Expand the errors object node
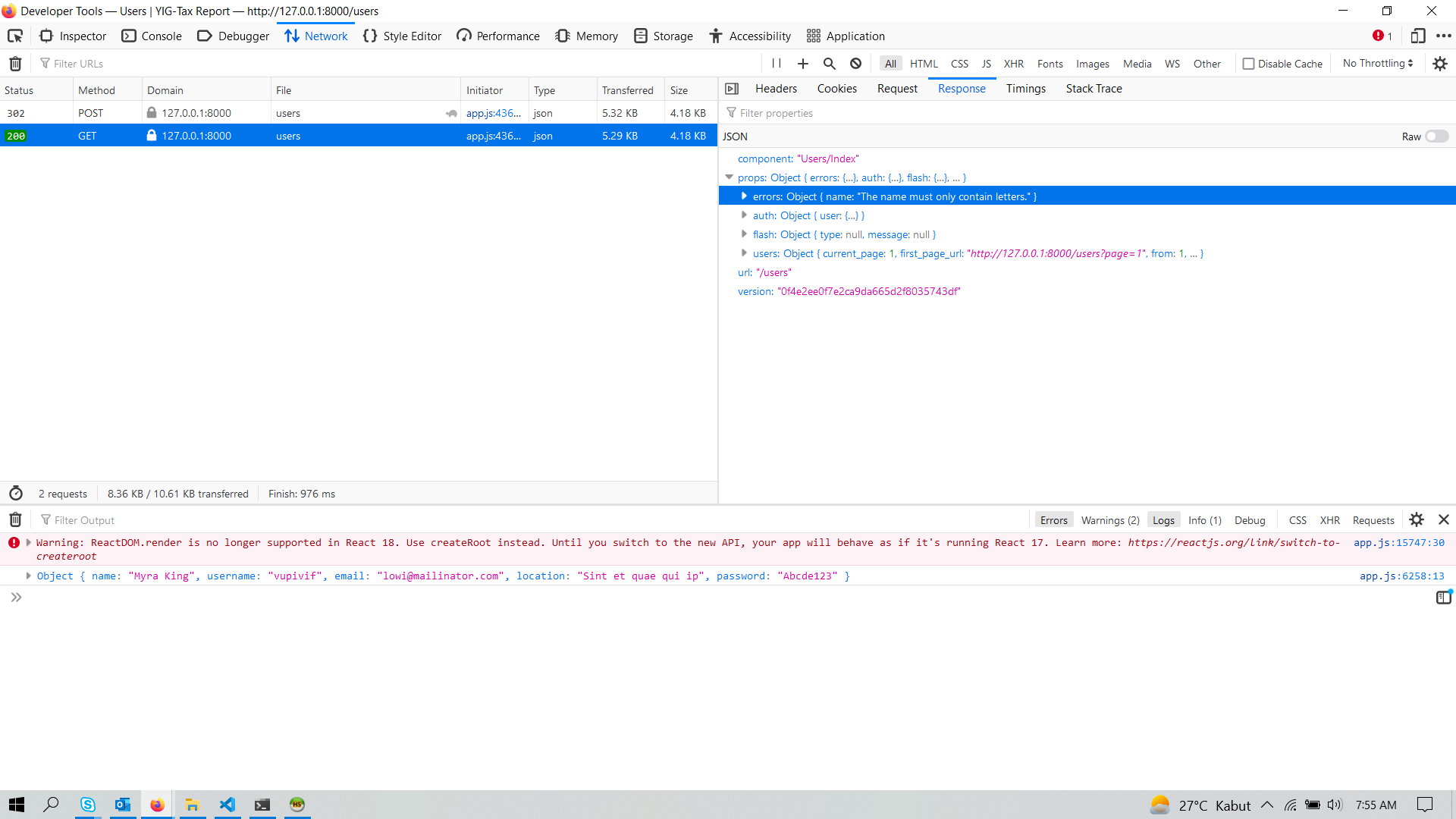This screenshot has width=1456, height=819. (744, 196)
